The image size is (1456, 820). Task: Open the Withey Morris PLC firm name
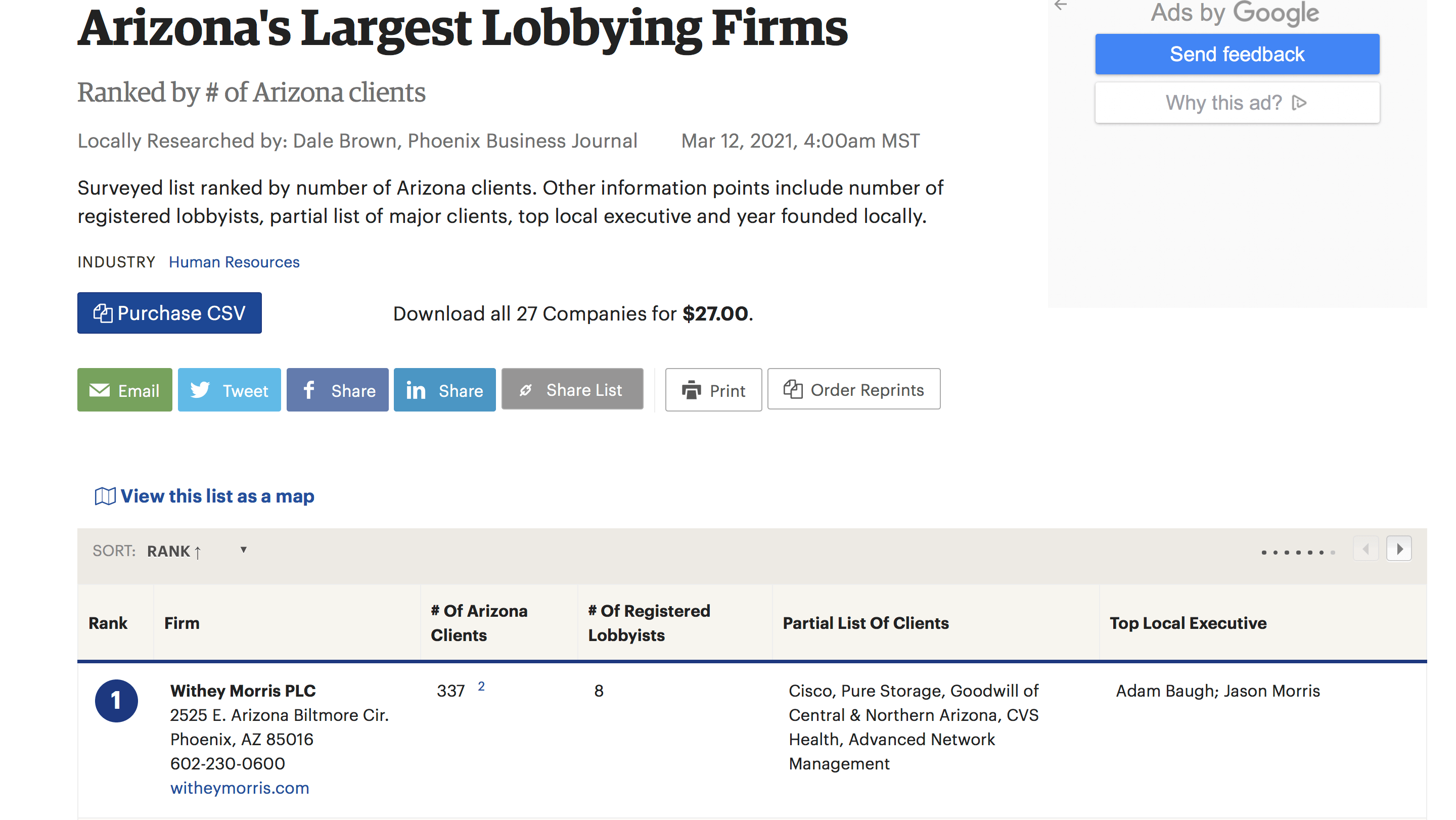[x=243, y=691]
